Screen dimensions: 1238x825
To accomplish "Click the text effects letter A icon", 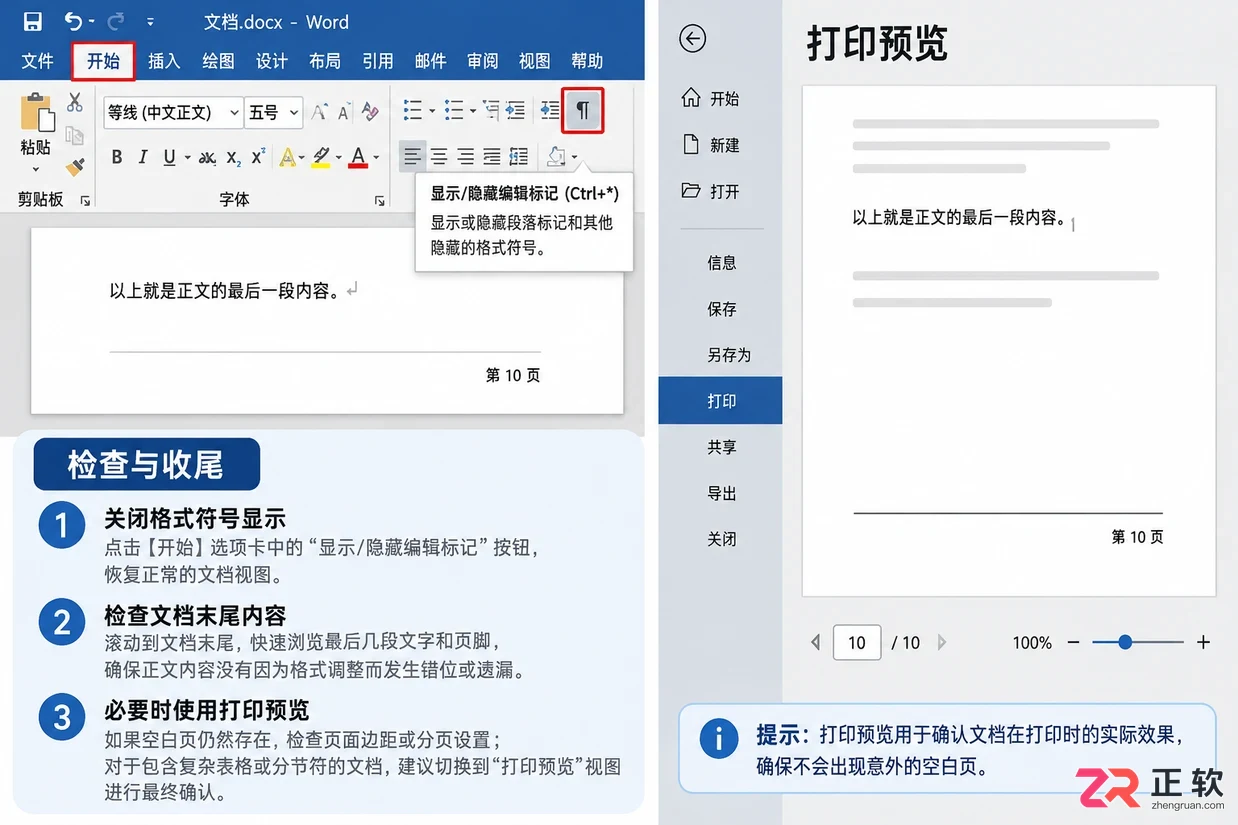I will pos(287,157).
